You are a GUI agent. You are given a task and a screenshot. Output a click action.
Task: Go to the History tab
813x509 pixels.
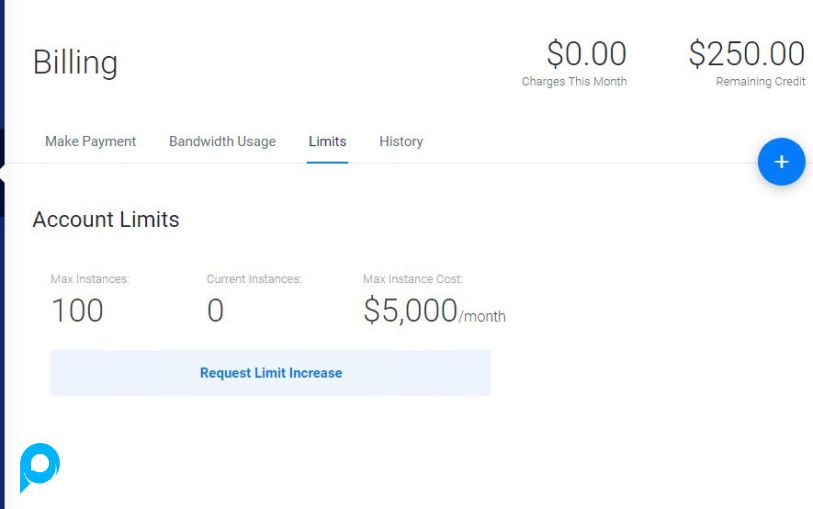[x=401, y=142]
